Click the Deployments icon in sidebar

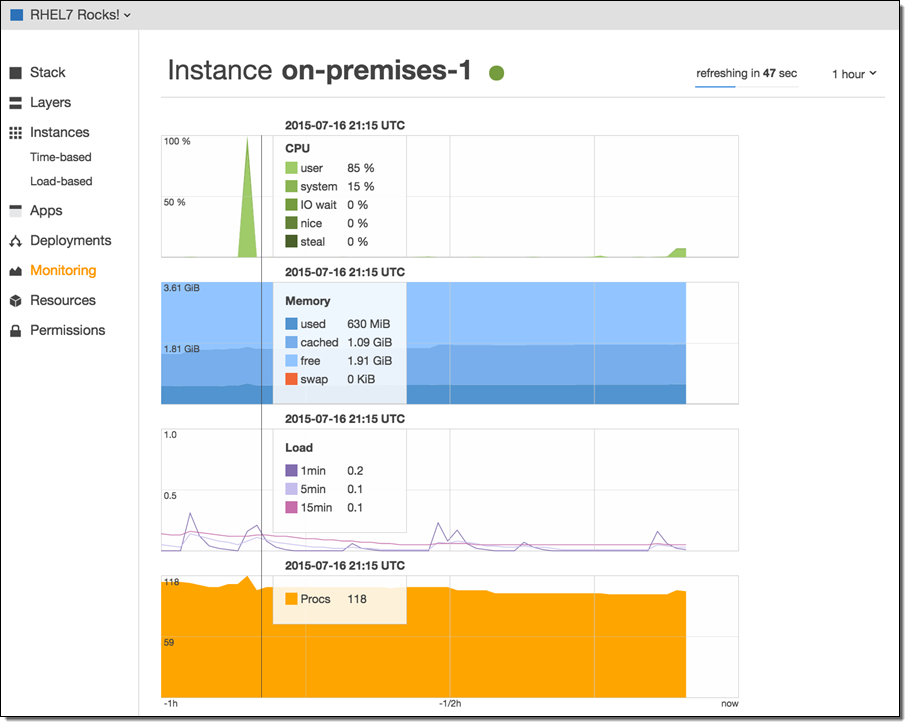(x=16, y=241)
